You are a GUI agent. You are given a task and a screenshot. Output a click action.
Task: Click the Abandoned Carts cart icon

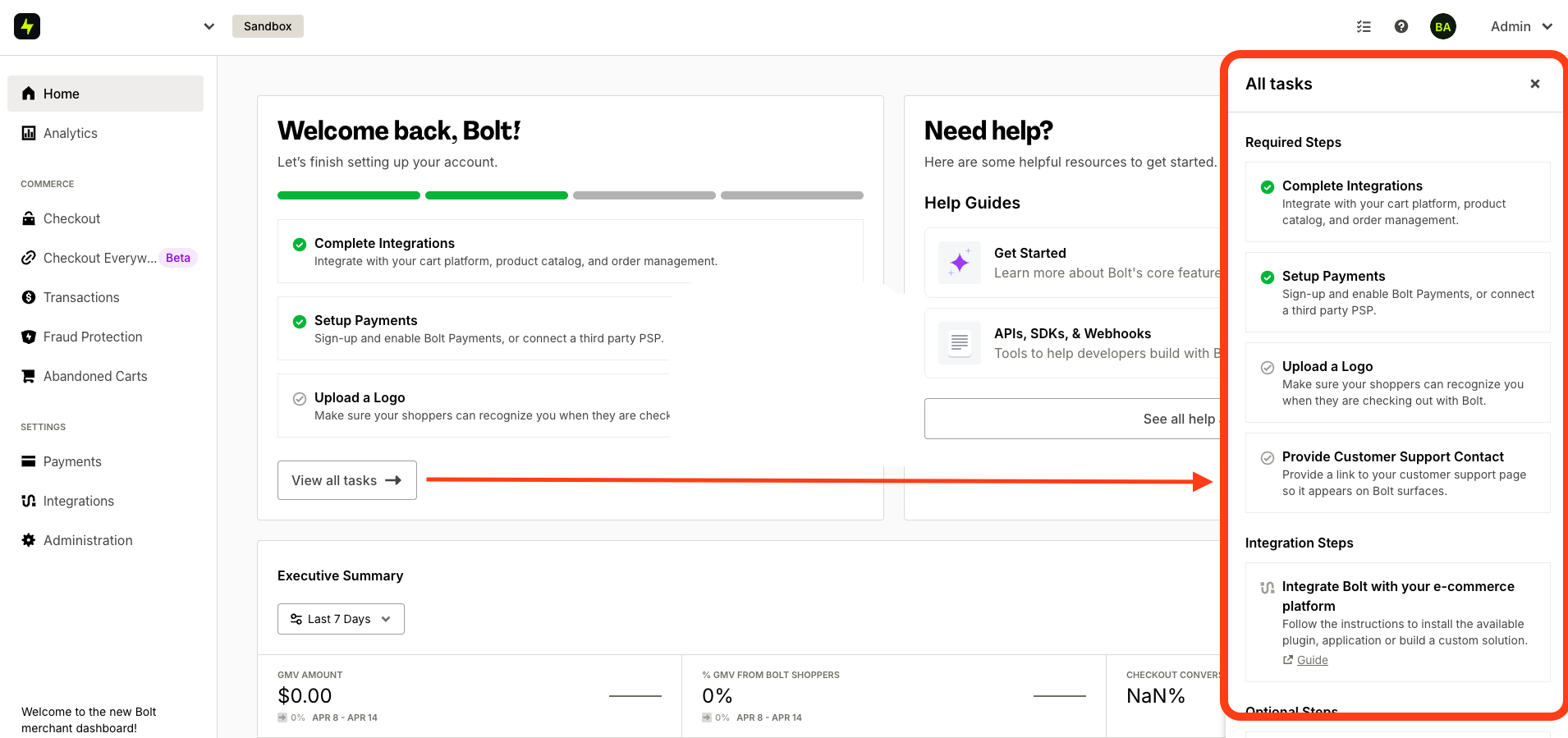[x=29, y=376]
